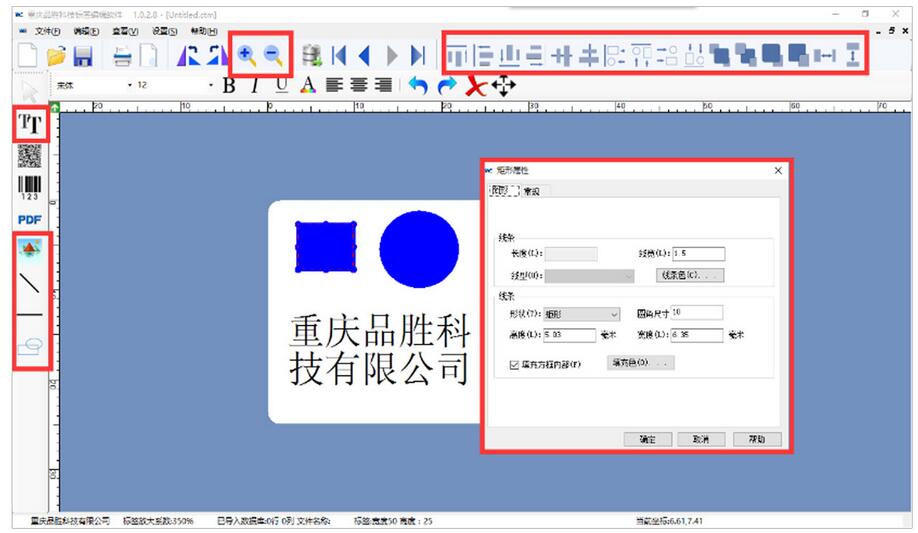Delete selected object with red X
This screenshot has height=533, width=918.
coord(476,86)
